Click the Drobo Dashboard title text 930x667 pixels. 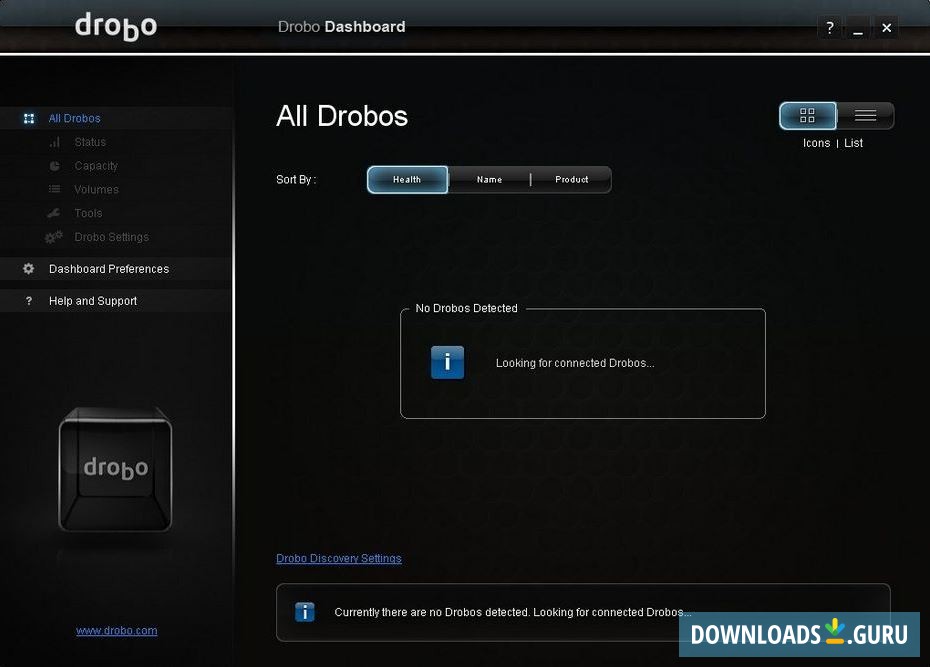(342, 27)
